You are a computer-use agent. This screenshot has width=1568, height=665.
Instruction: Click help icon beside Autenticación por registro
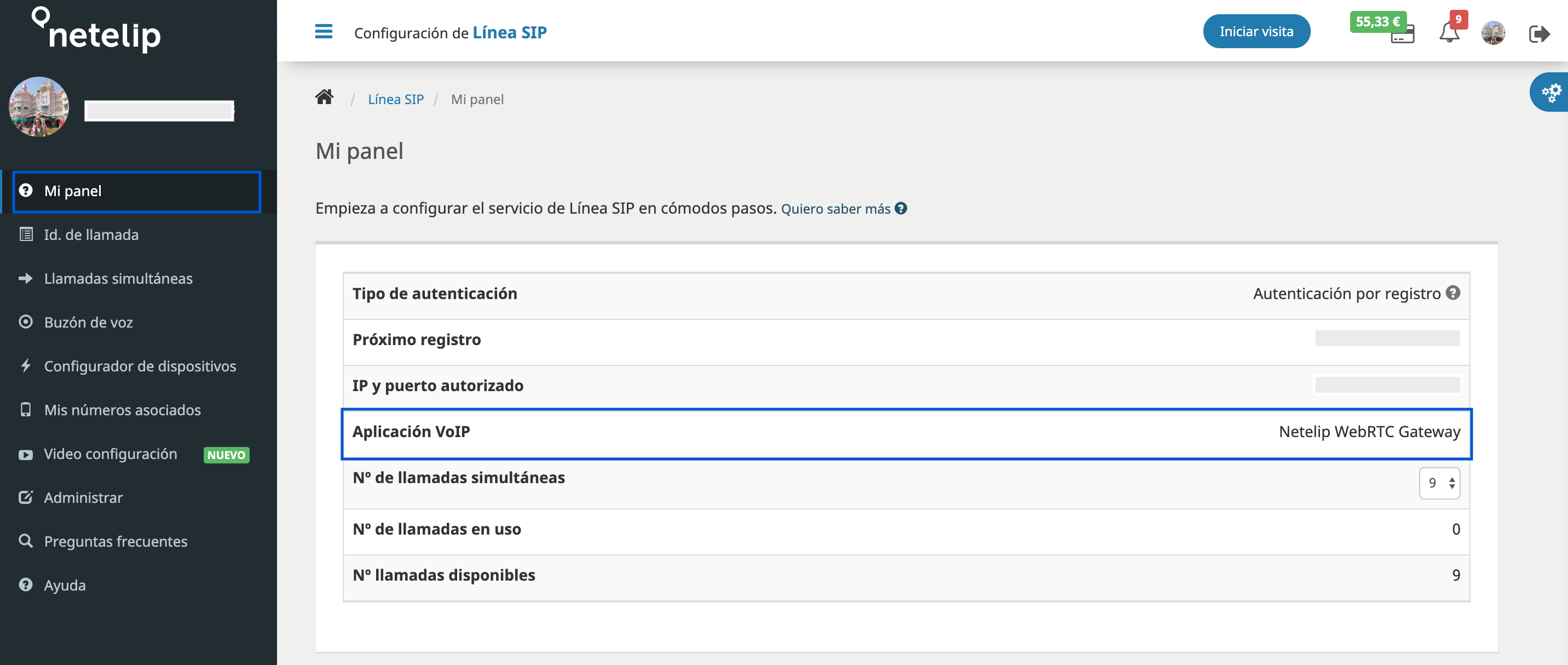(x=1453, y=293)
